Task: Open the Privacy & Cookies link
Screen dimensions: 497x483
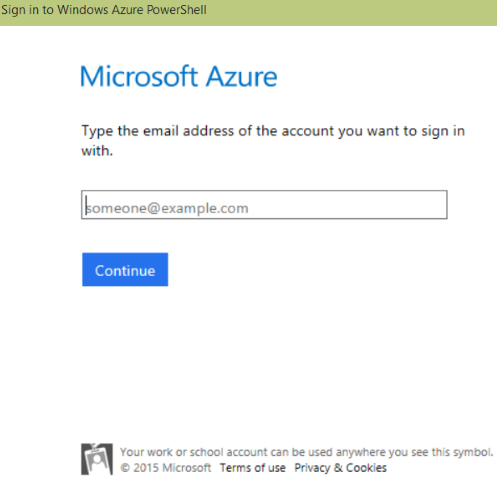Action: tap(340, 468)
